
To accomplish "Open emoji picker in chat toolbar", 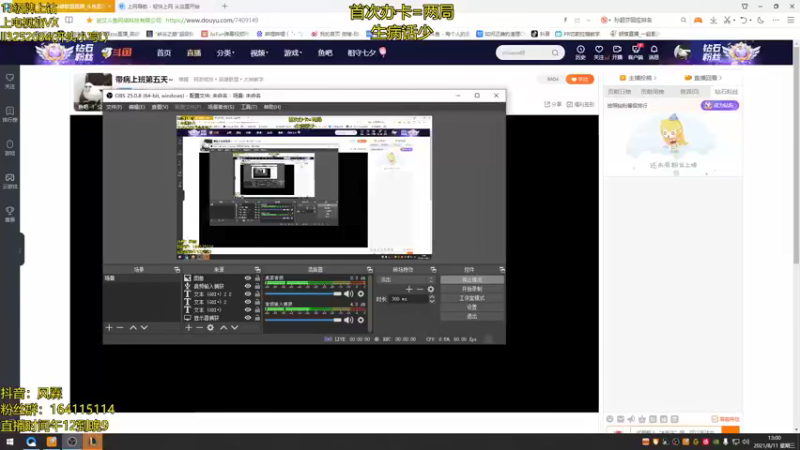I will [610, 419].
